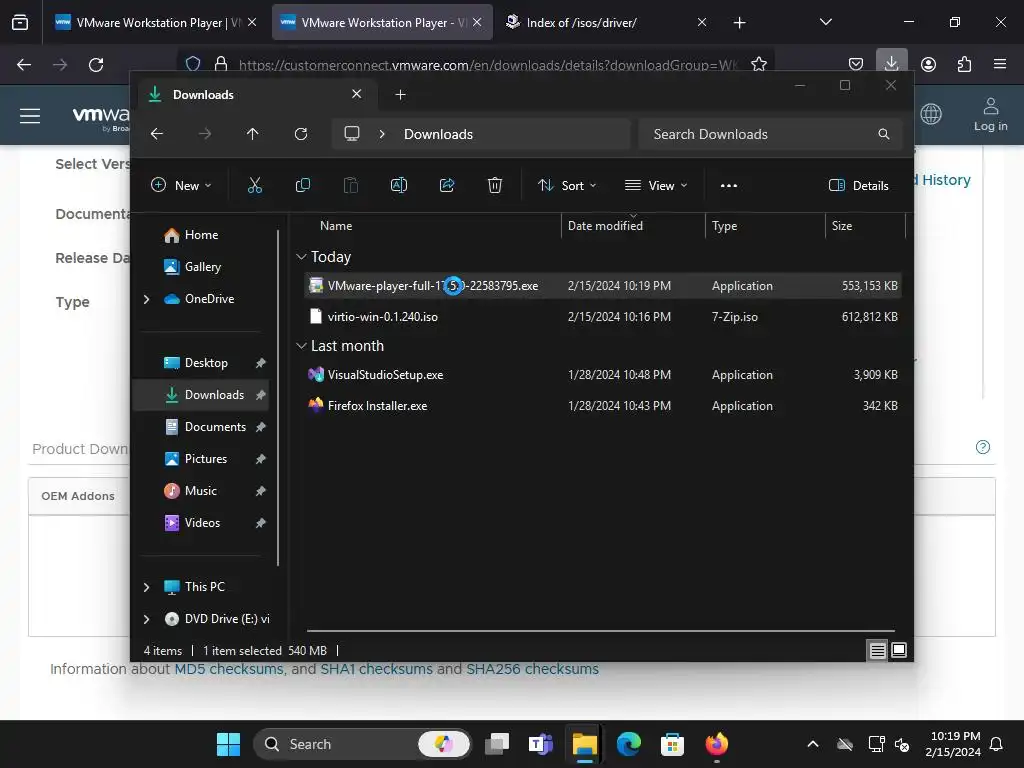Toggle the Details pane
This screenshot has height=768, width=1024.
(x=859, y=185)
